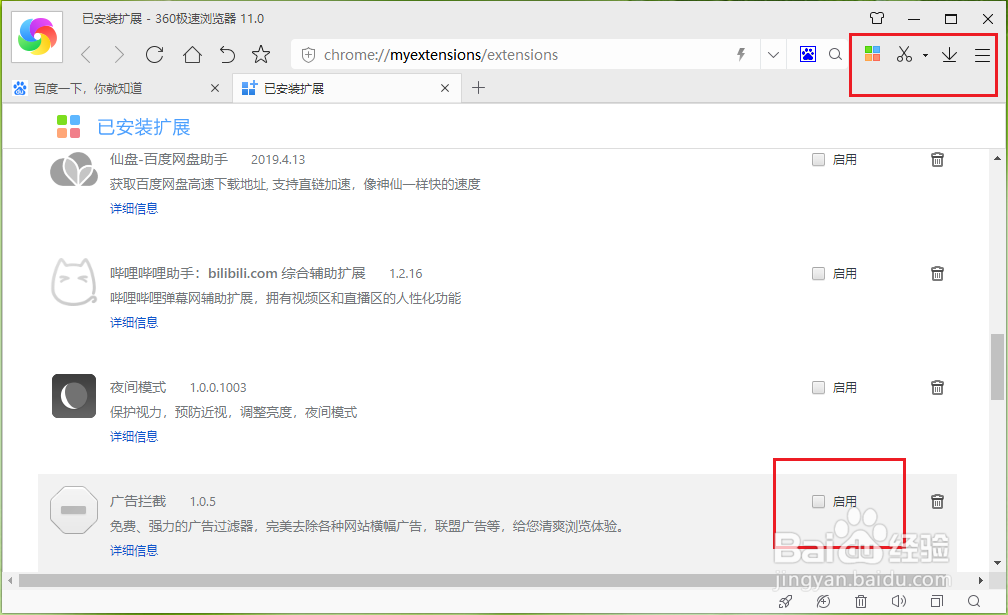
Task: Open the extensions manager icon in toolbar
Action: coord(872,55)
